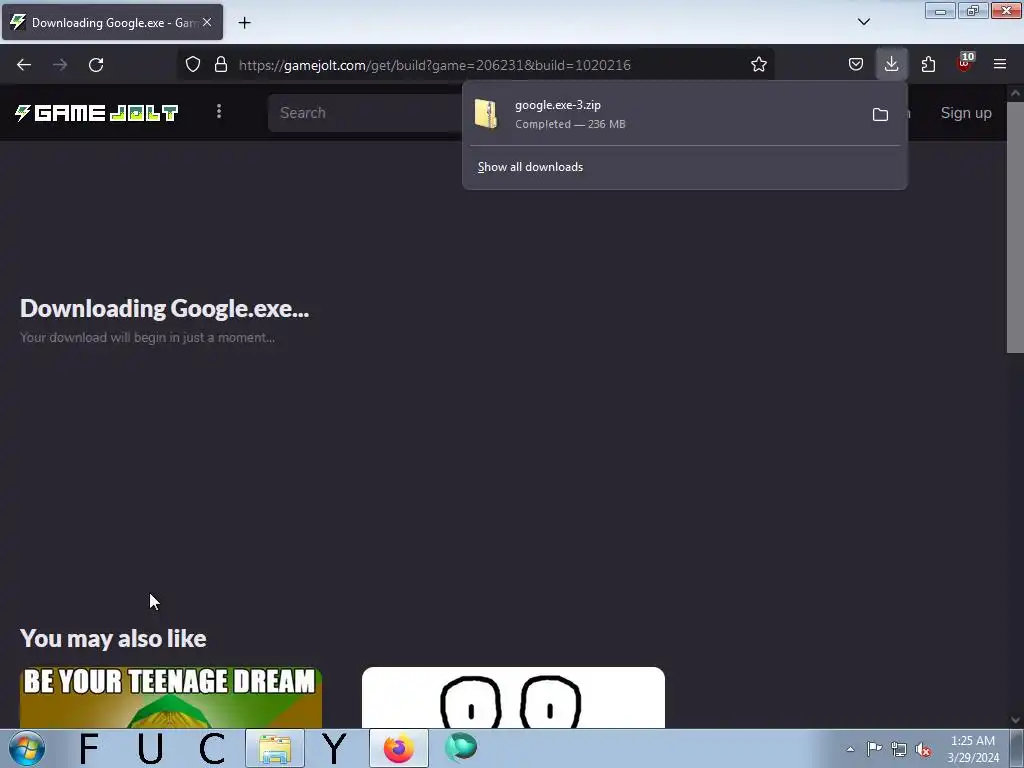Select the Downloading Google.exe browser tab
1024x768 pixels.
coord(112,22)
